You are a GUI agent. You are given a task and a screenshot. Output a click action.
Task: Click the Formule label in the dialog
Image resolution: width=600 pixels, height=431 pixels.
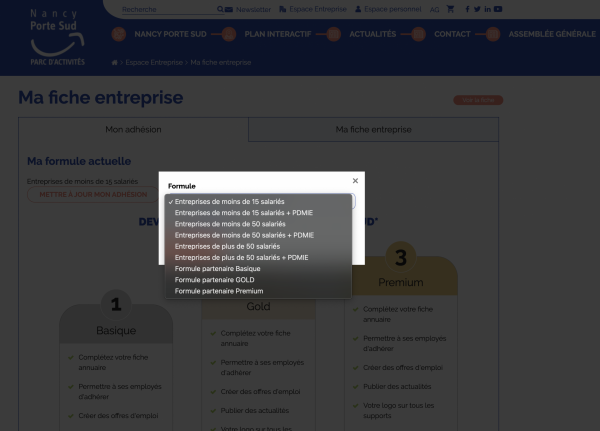tap(182, 186)
